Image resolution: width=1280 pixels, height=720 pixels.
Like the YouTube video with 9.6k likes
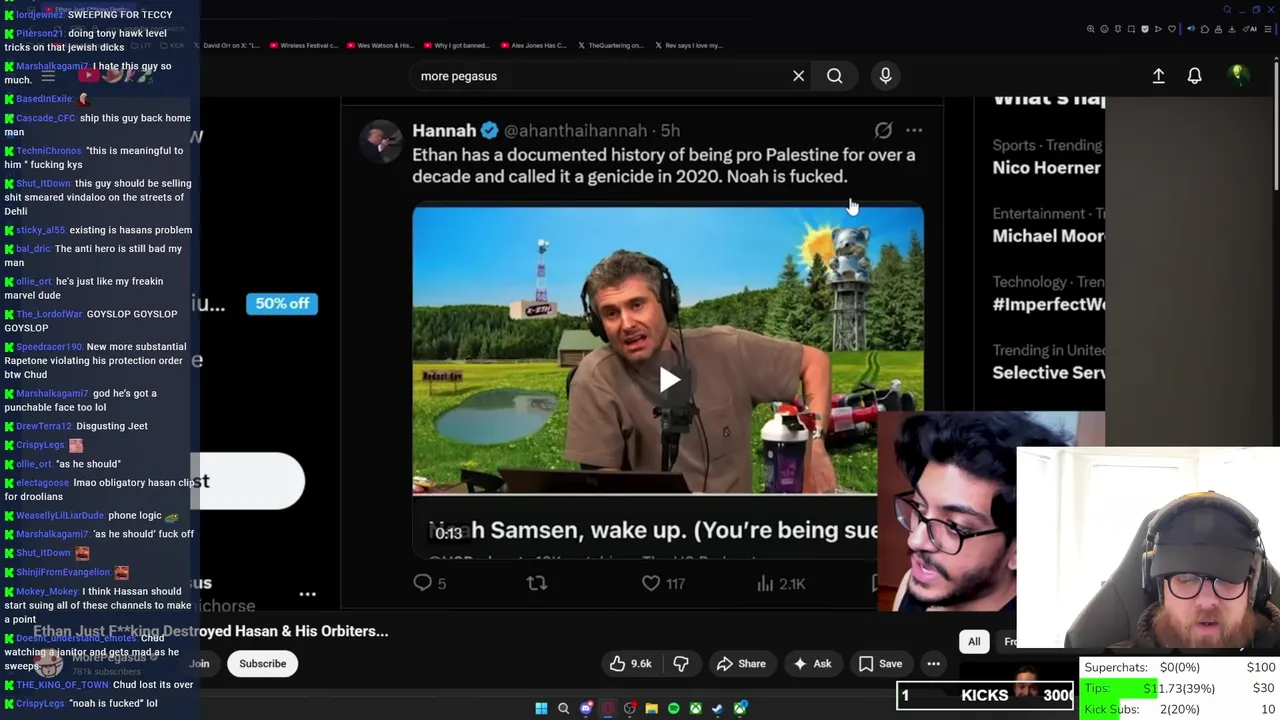coord(630,663)
